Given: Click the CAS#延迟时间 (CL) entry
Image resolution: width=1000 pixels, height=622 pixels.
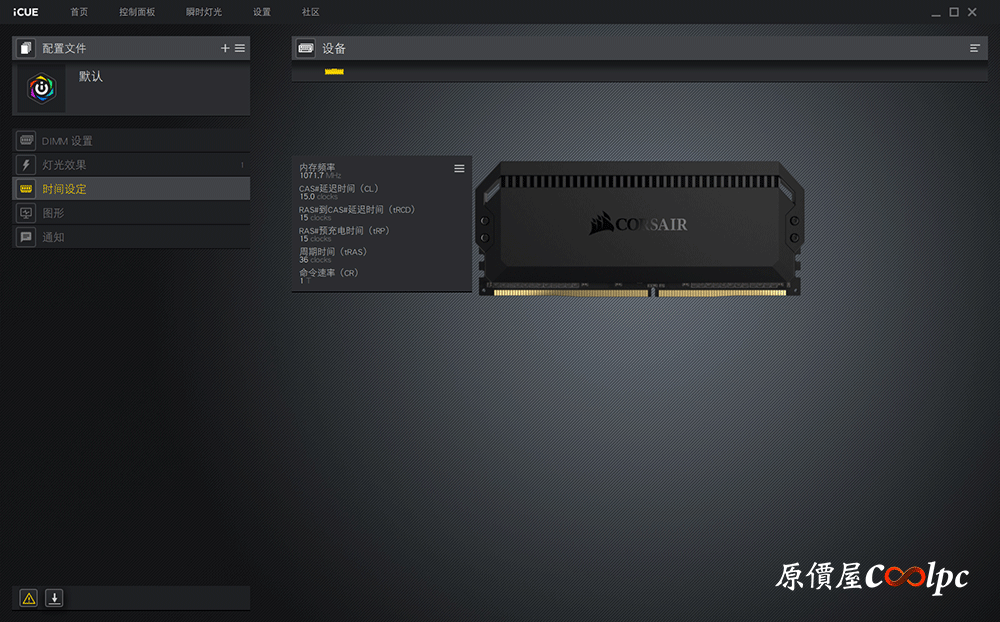Looking at the screenshot, I should click(x=339, y=192).
